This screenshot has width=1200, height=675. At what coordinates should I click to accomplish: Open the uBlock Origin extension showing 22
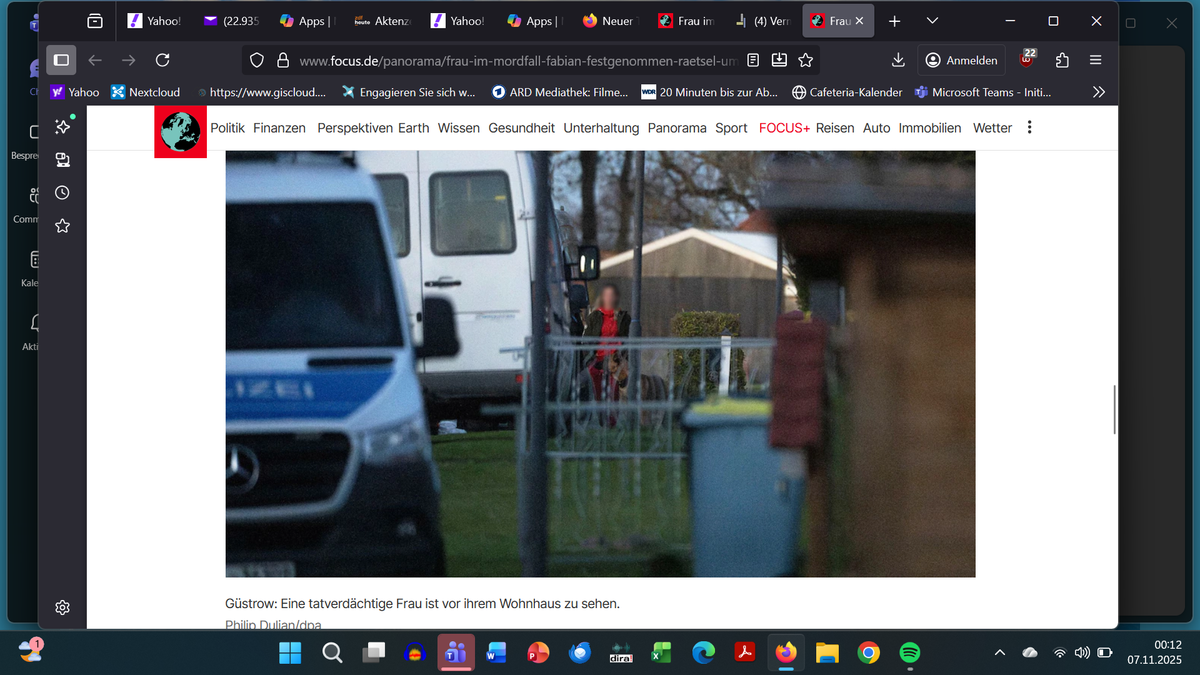click(1027, 60)
